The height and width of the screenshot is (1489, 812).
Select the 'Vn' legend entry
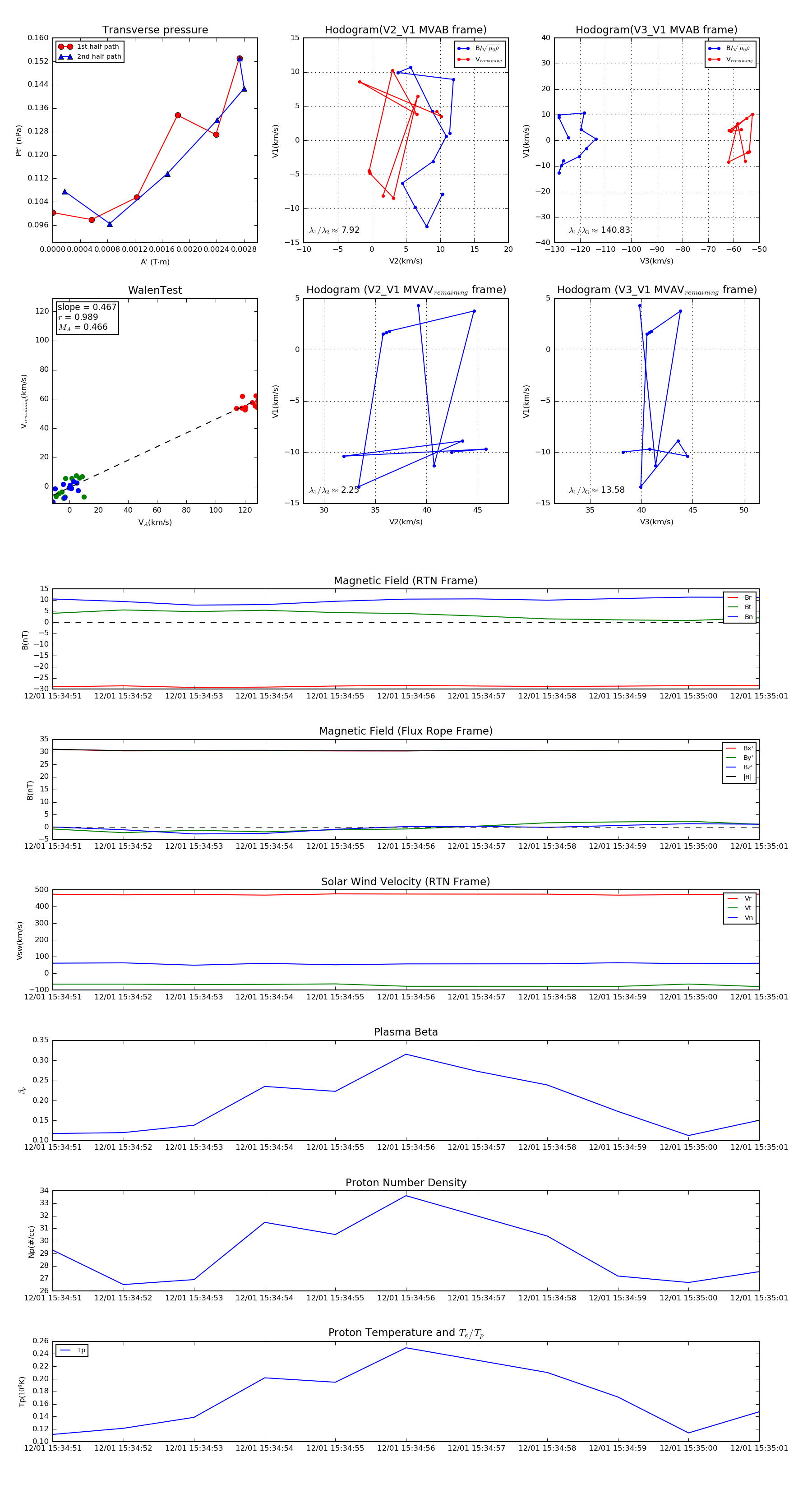[x=740, y=918]
